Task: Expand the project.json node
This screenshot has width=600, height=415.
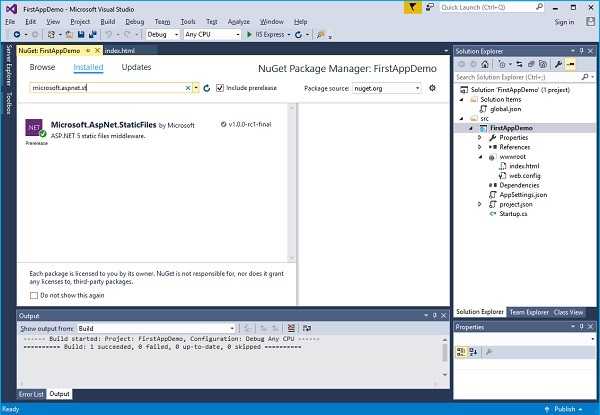Action: (x=480, y=204)
